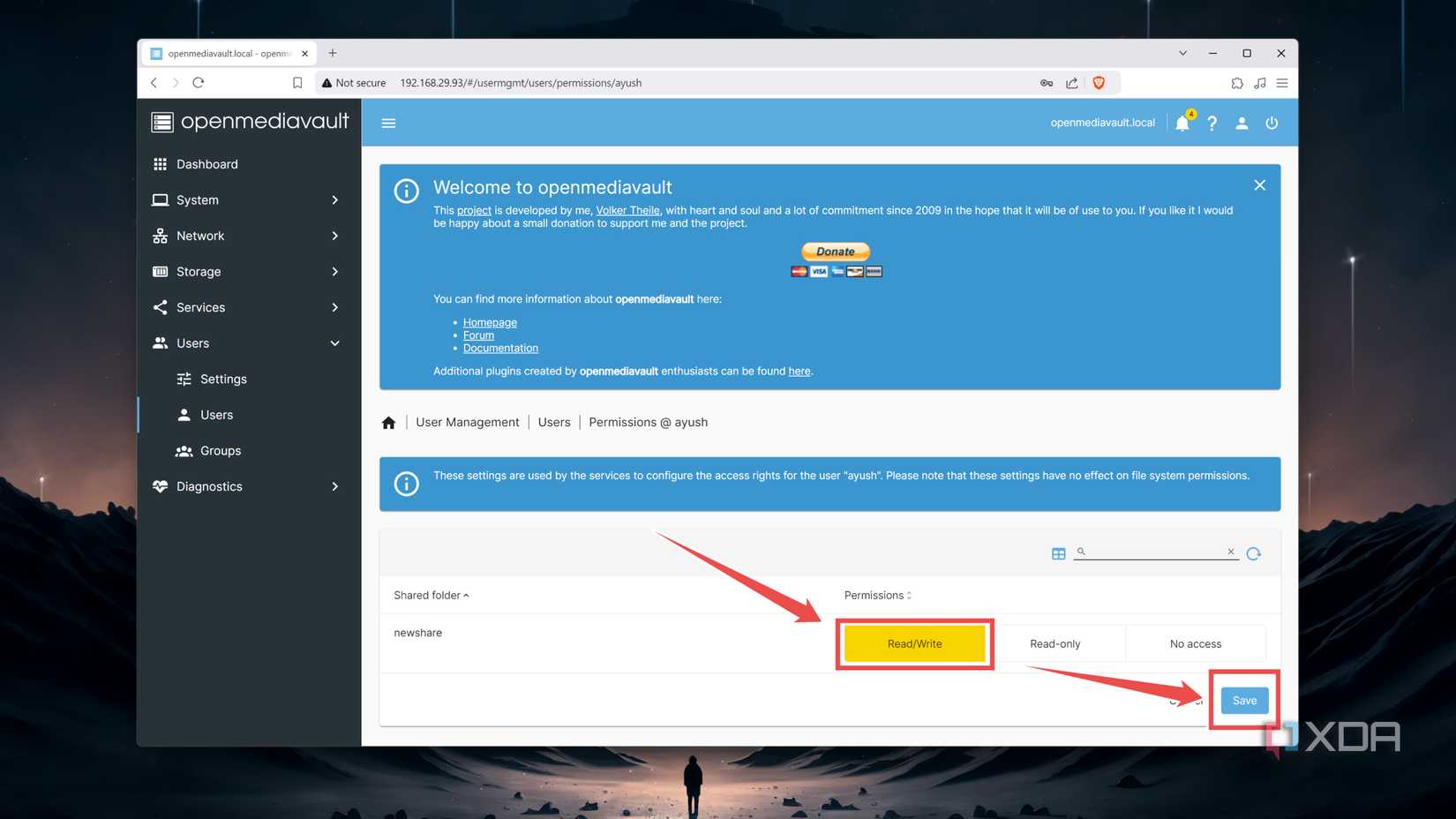Toggle the hamburger navigation menu
The image size is (1456, 819).
point(388,123)
